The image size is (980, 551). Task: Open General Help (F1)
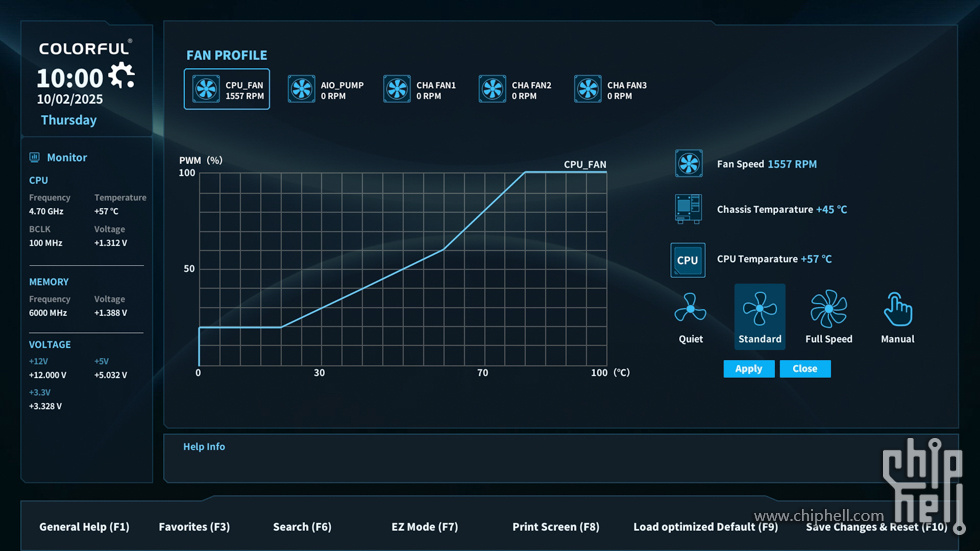pyautogui.click(x=84, y=527)
